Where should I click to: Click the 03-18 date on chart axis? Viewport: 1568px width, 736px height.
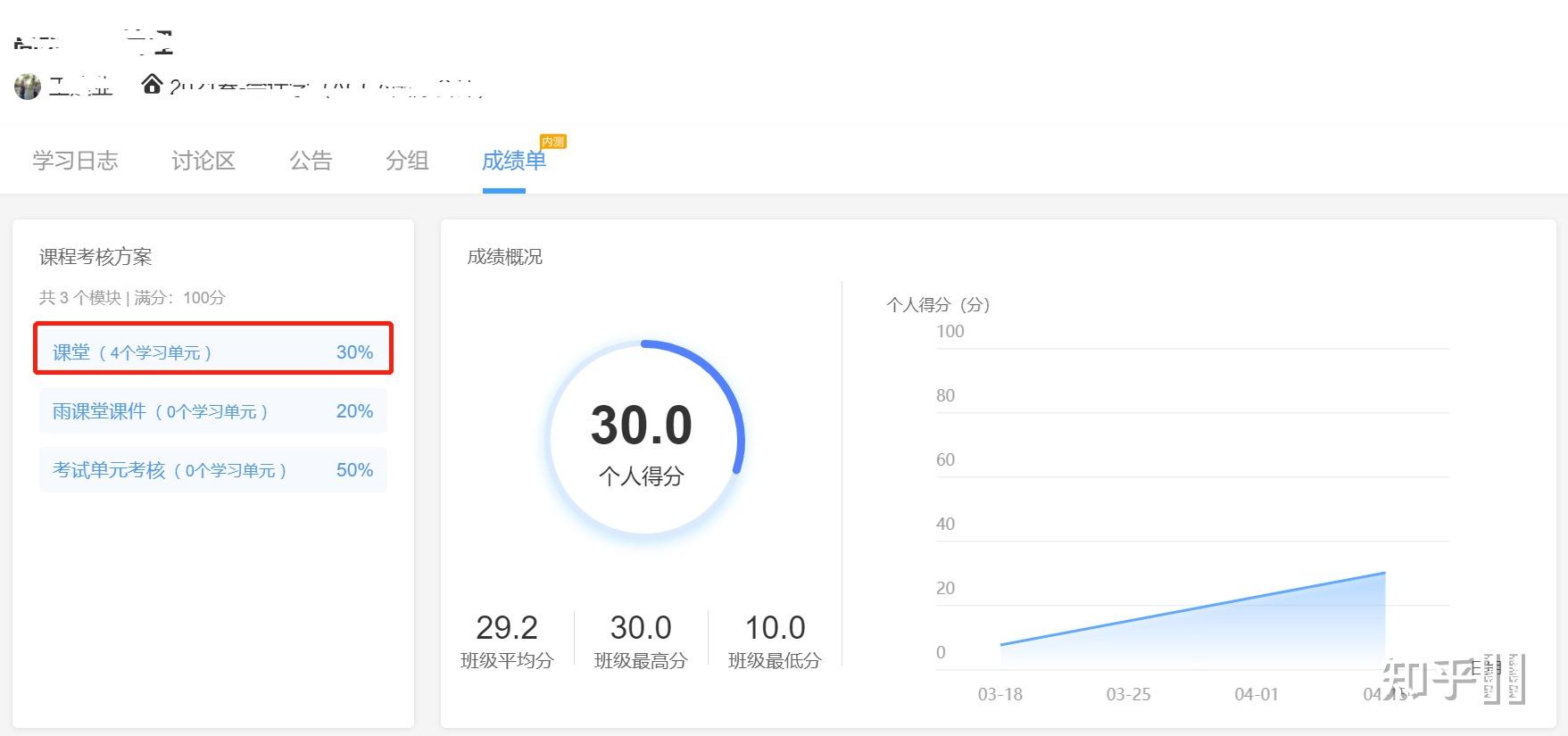[x=1000, y=694]
